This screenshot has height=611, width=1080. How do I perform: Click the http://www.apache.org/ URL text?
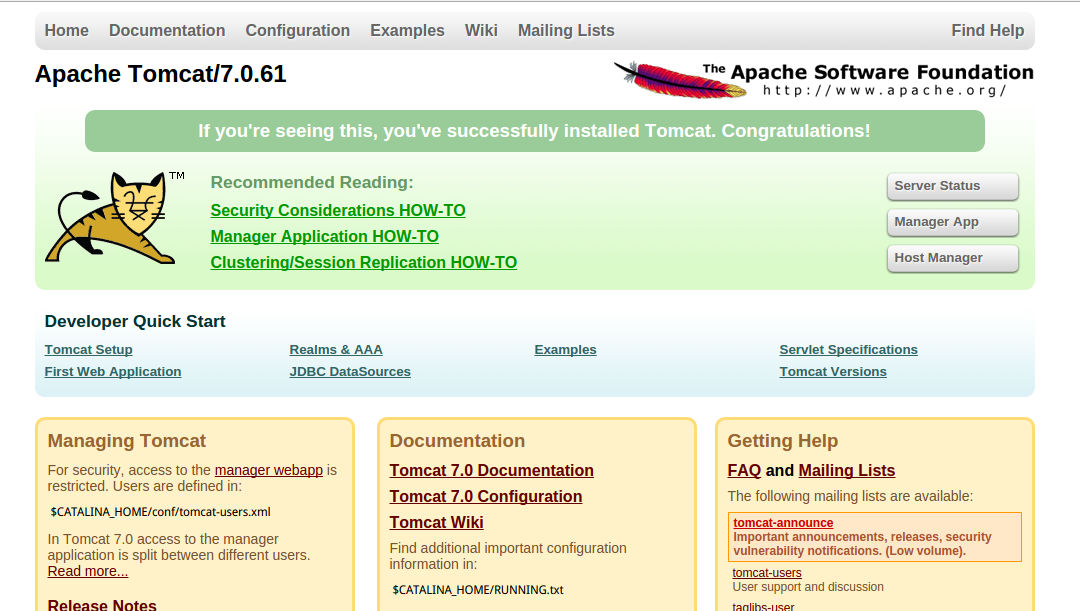[885, 90]
